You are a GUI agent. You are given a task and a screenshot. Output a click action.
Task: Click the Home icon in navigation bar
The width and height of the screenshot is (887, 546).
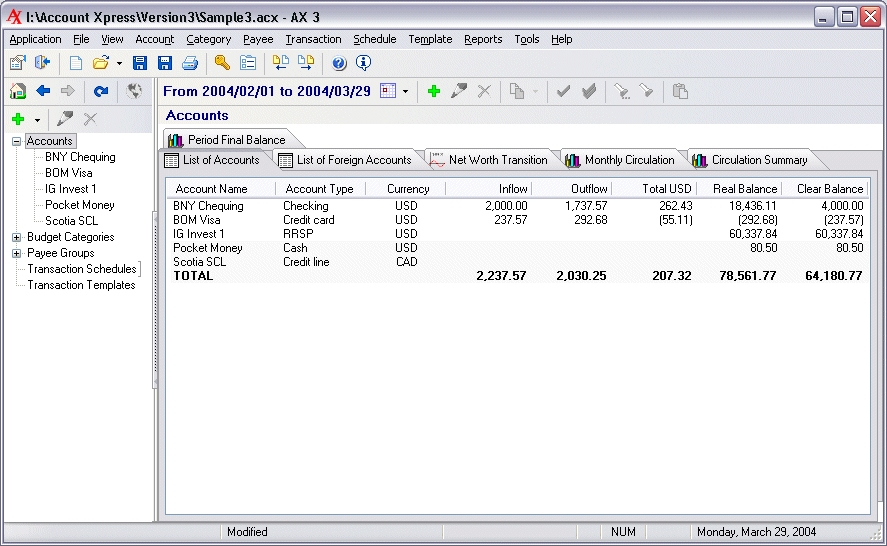[x=17, y=91]
